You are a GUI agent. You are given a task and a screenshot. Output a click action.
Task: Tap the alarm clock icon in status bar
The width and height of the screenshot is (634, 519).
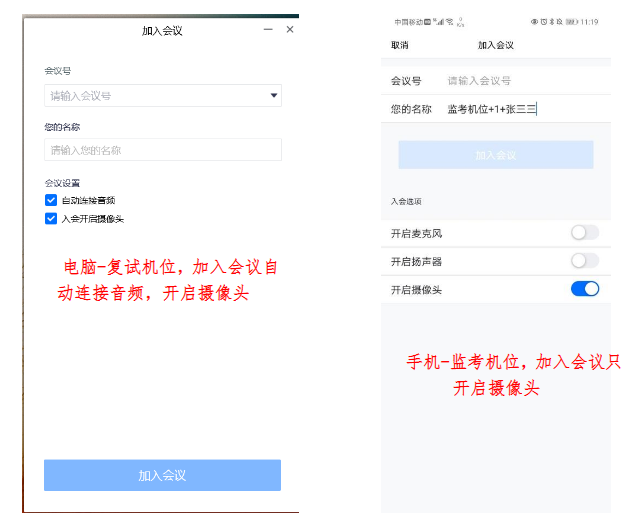[541, 21]
